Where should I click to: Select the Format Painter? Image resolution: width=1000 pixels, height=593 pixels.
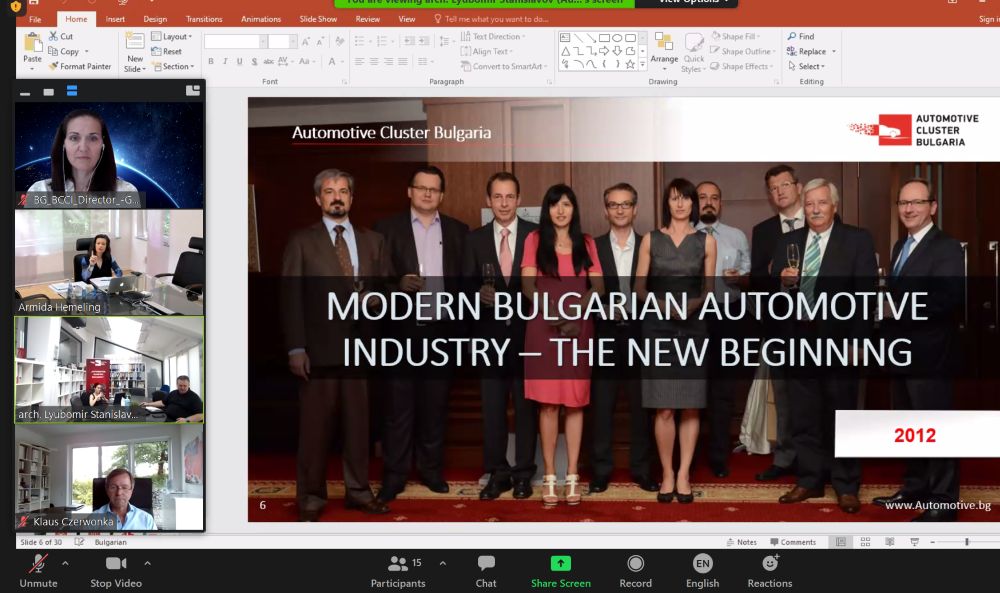point(80,66)
